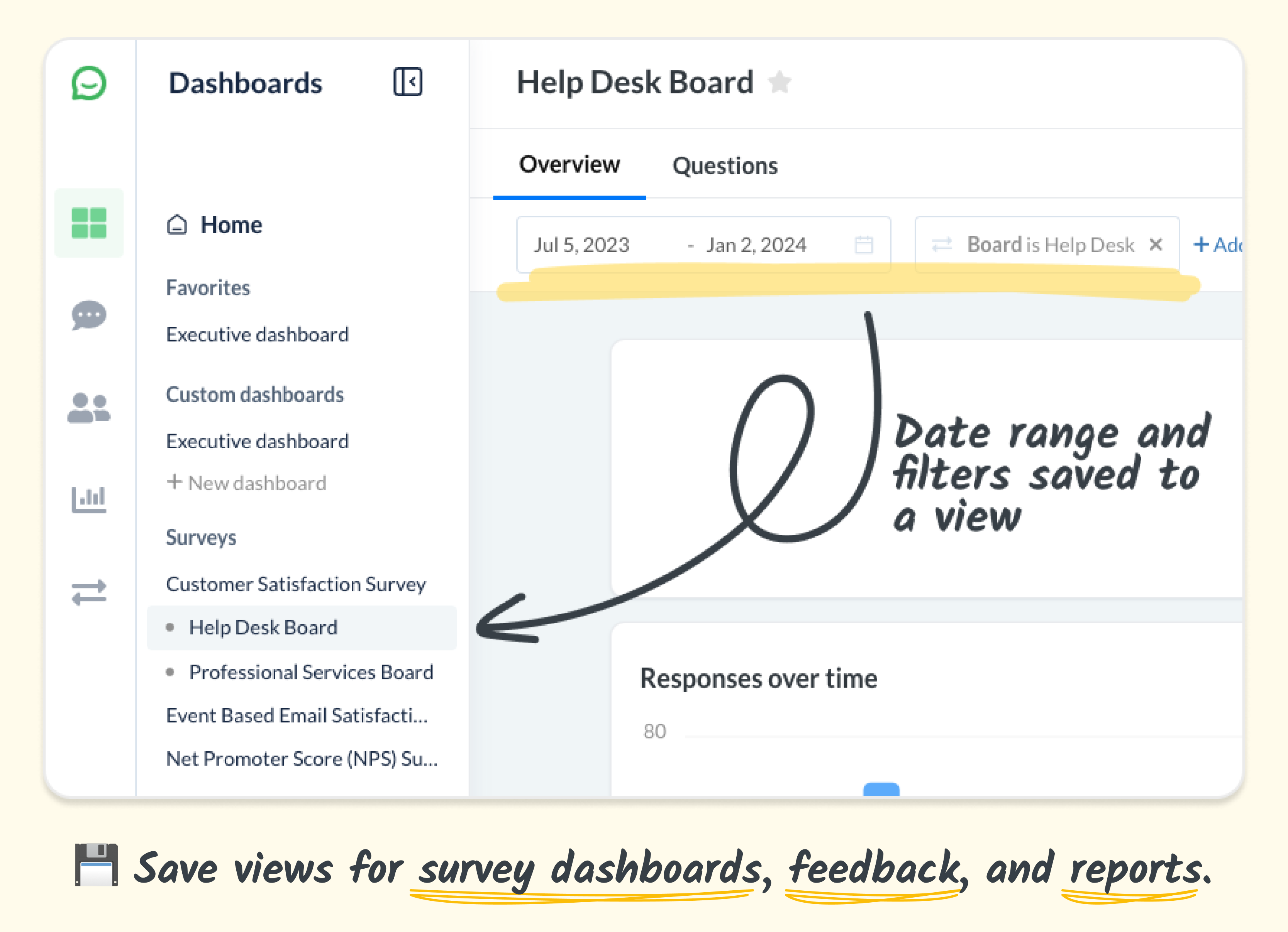Viewport: 1288px width, 932px height.
Task: Select the Help Desk Board view
Action: tap(302, 628)
